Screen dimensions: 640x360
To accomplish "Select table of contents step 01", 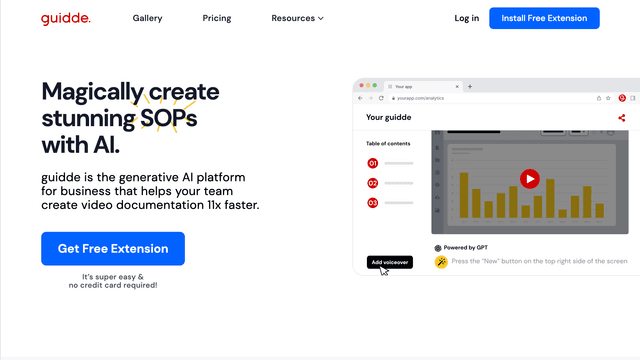I will click(x=373, y=163).
